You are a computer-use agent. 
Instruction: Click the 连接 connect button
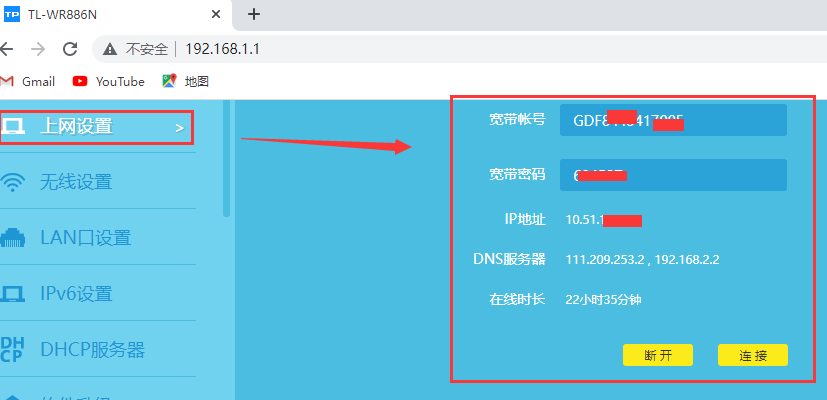pyautogui.click(x=753, y=355)
